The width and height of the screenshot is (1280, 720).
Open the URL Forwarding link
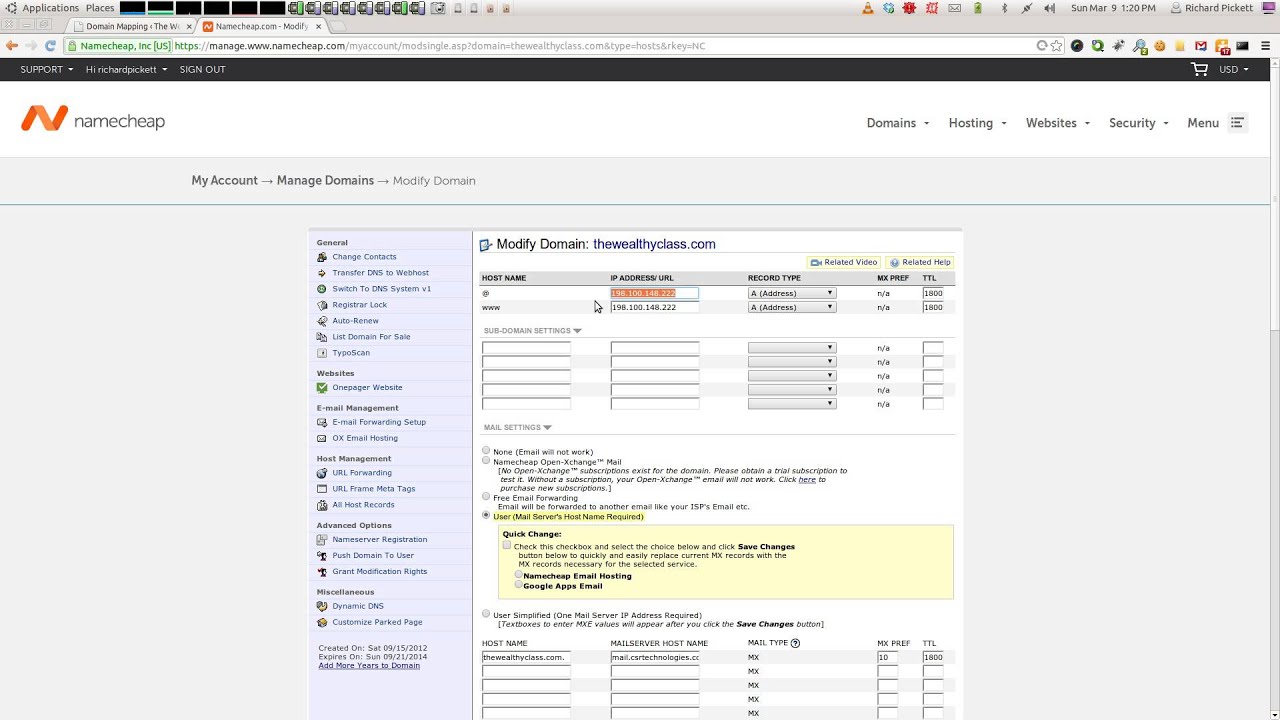(x=362, y=473)
